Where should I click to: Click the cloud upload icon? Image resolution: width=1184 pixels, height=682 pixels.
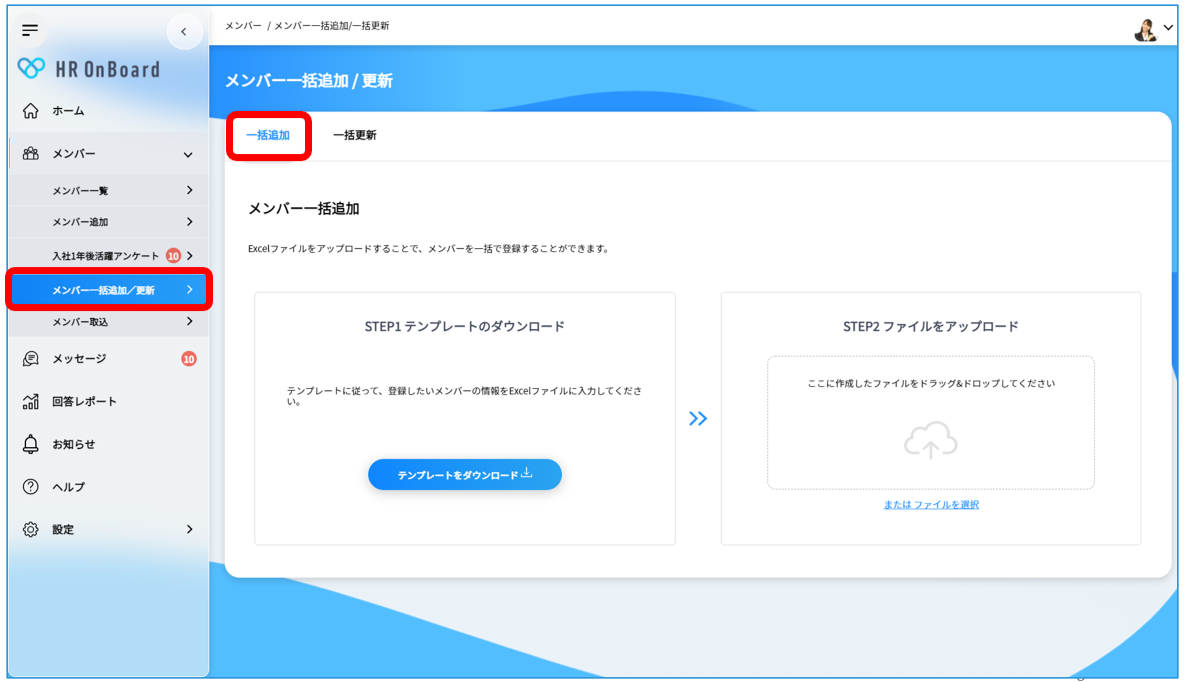coord(930,440)
